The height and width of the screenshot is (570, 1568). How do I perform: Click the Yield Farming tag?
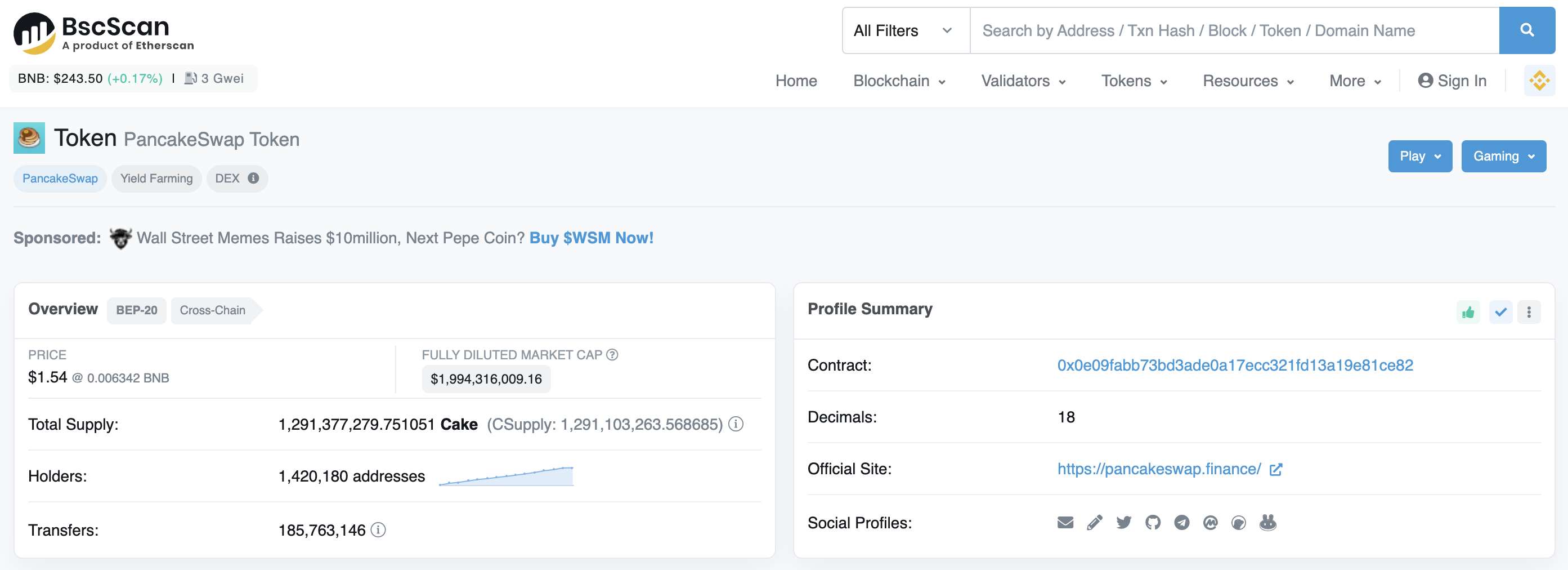156,179
